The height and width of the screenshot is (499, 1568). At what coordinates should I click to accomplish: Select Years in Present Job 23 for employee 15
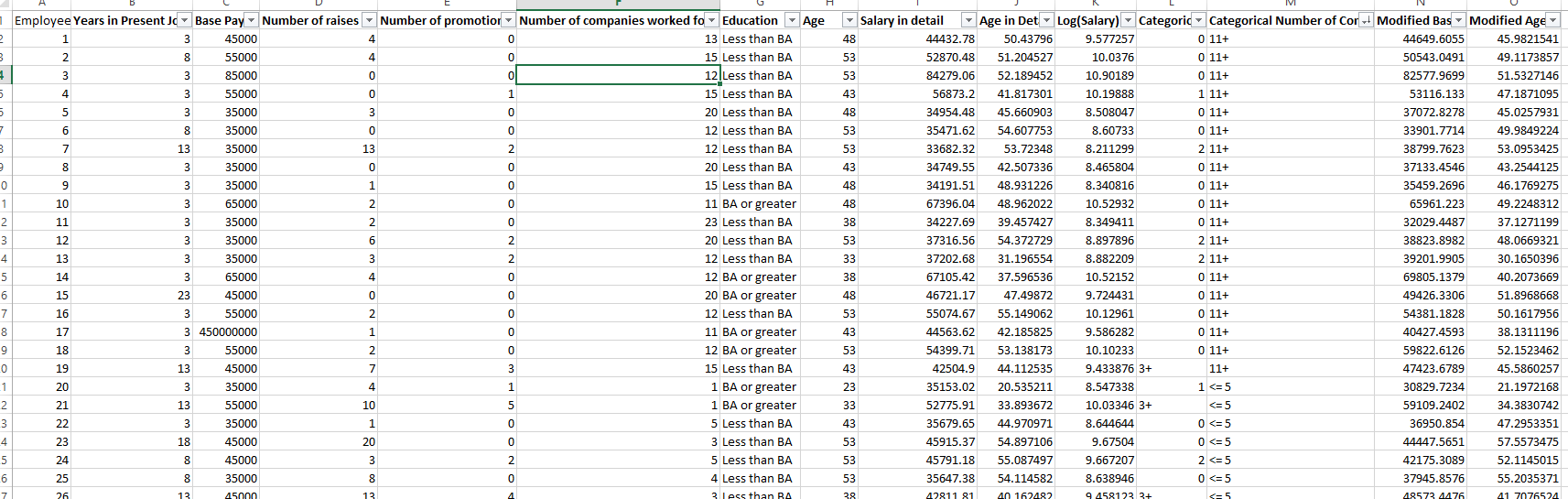click(x=132, y=295)
